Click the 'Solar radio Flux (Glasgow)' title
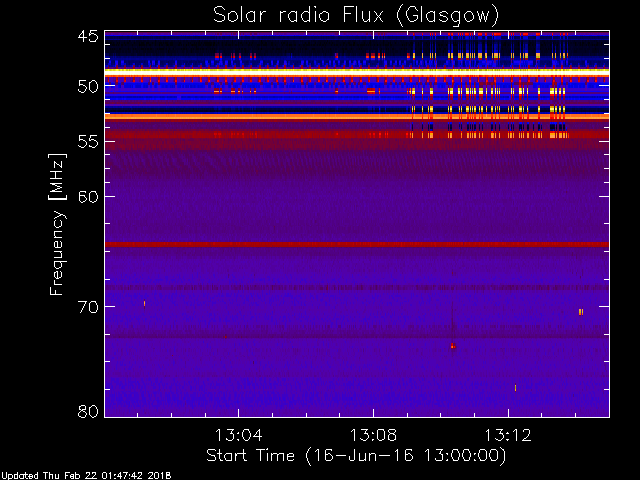This screenshot has height=480, width=640. pos(356,16)
